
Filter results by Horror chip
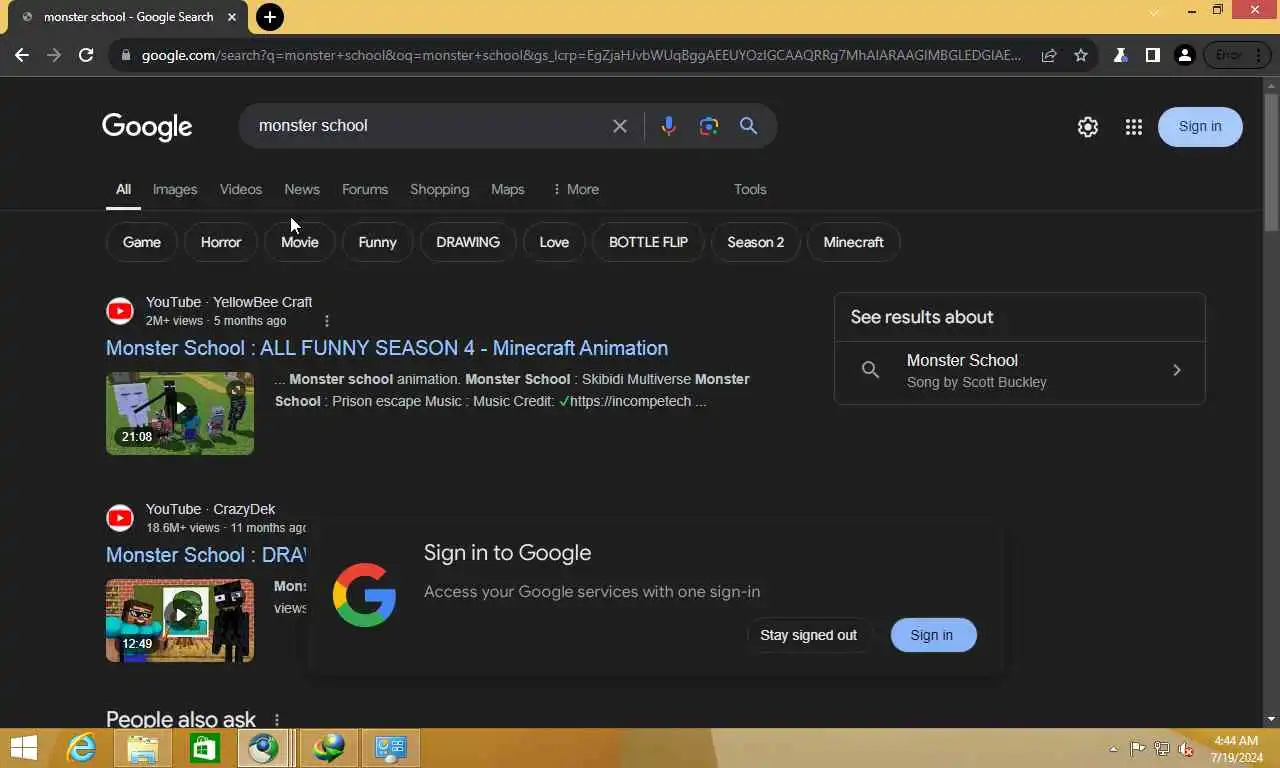pos(221,242)
